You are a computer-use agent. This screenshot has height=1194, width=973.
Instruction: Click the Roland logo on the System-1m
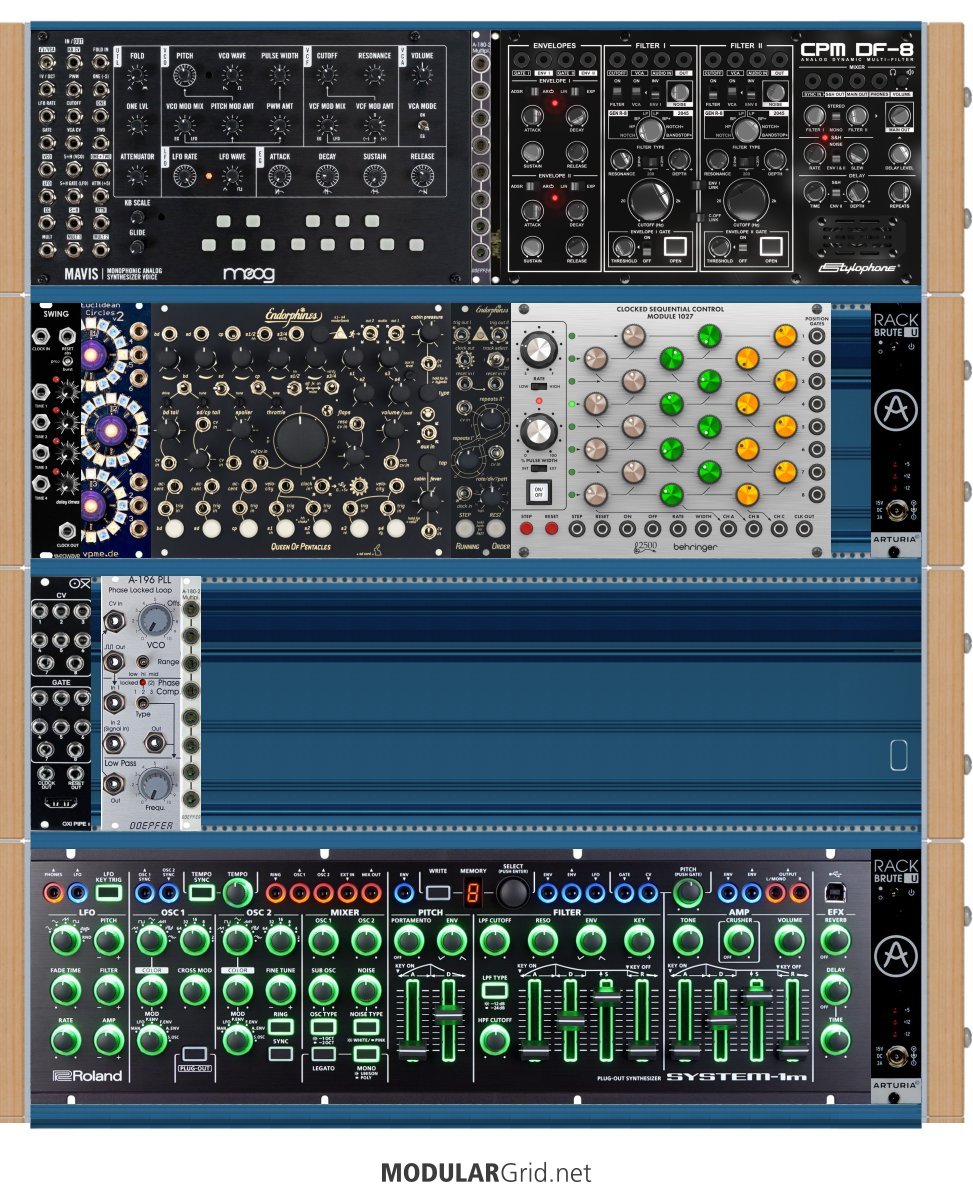point(87,1075)
